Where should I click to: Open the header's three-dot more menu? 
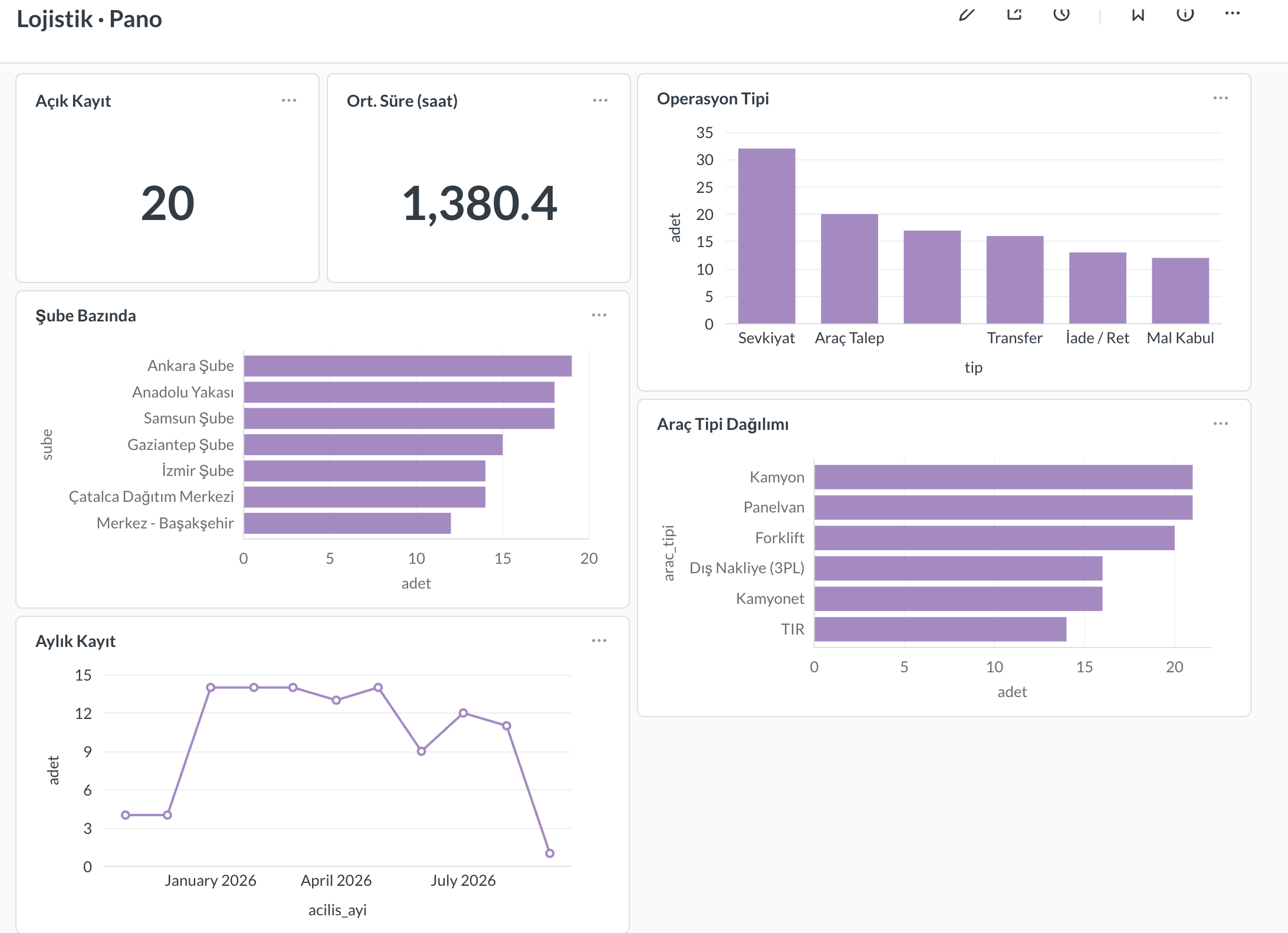[1232, 13]
